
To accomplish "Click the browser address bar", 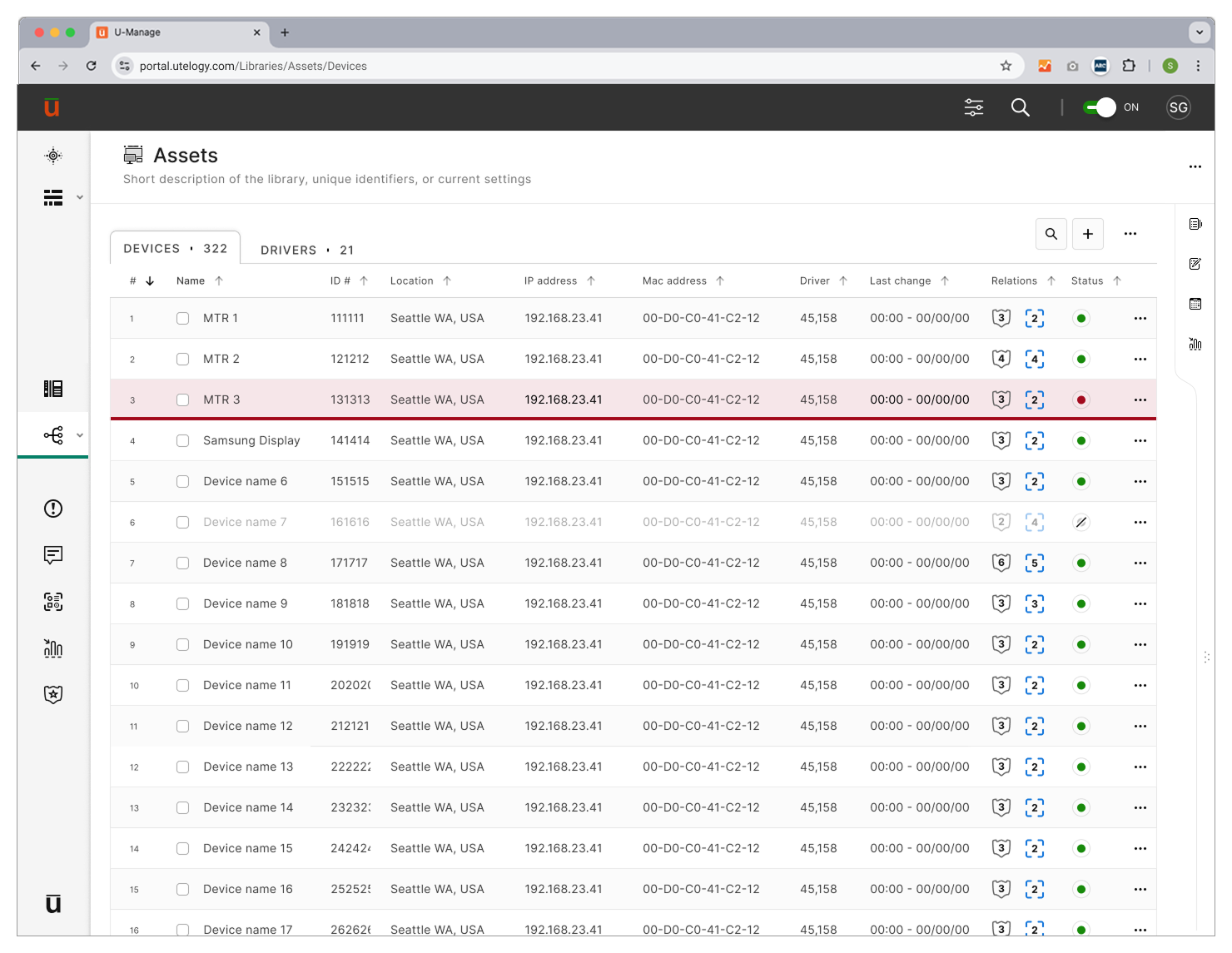I will [x=566, y=66].
